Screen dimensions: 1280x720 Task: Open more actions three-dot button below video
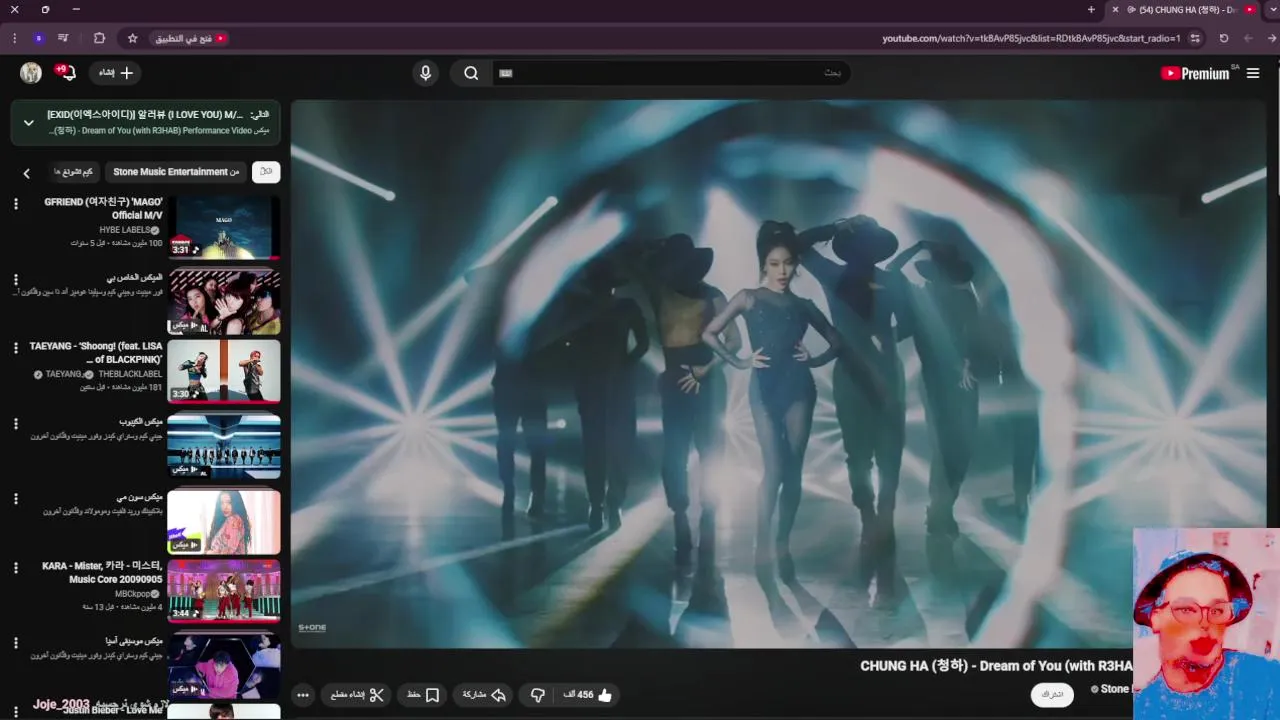tap(303, 695)
